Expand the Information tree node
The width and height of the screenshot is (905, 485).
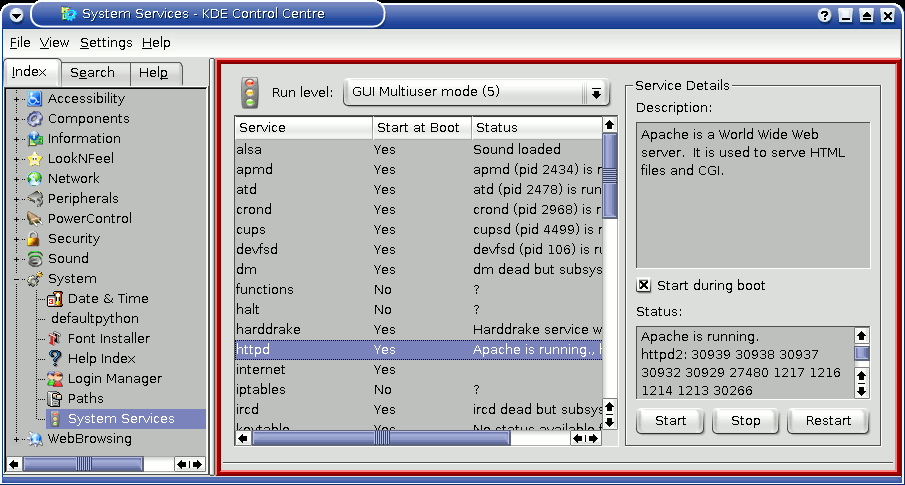click(x=17, y=139)
